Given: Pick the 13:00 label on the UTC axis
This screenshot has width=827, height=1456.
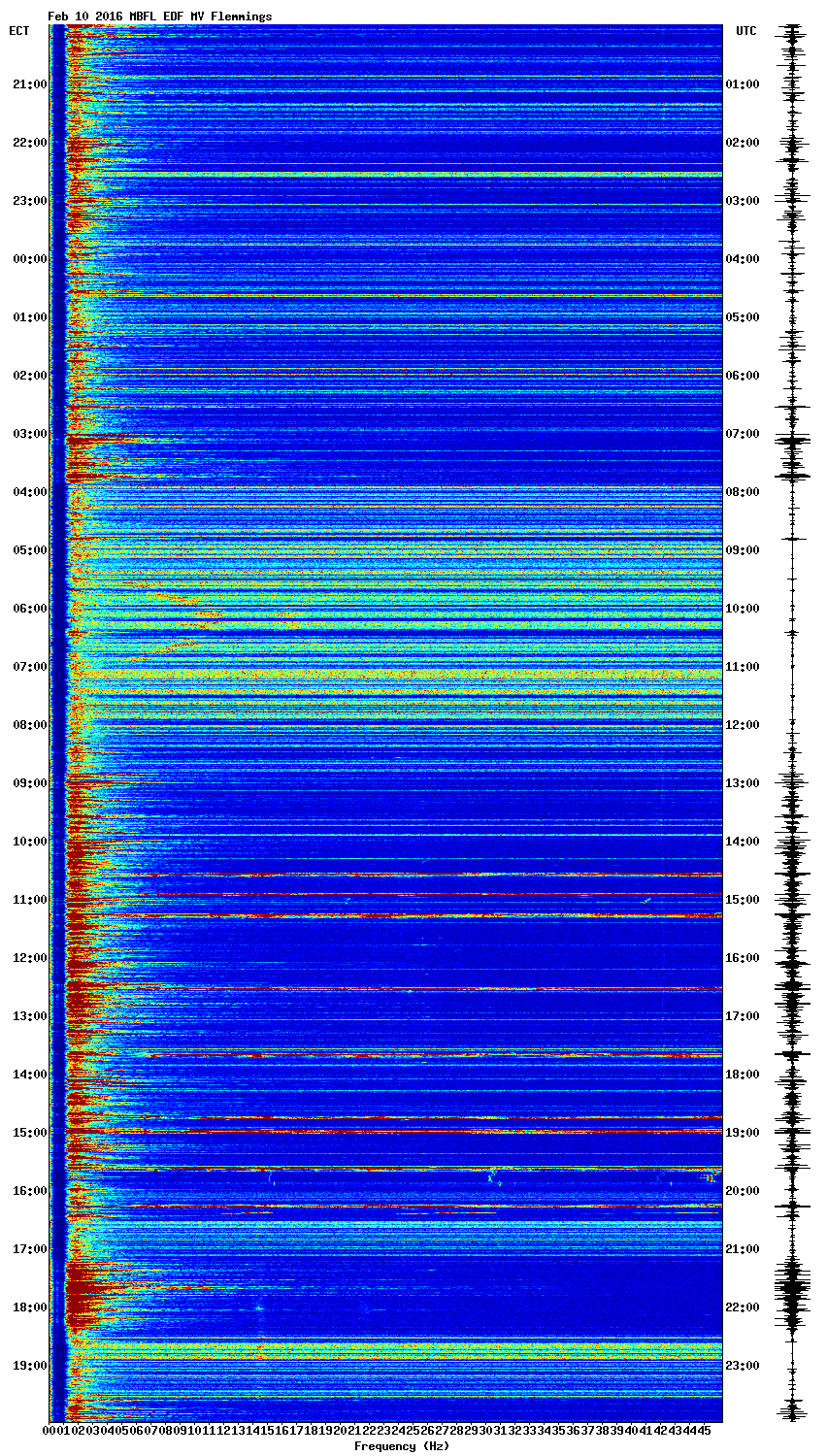Looking at the screenshot, I should 743,783.
